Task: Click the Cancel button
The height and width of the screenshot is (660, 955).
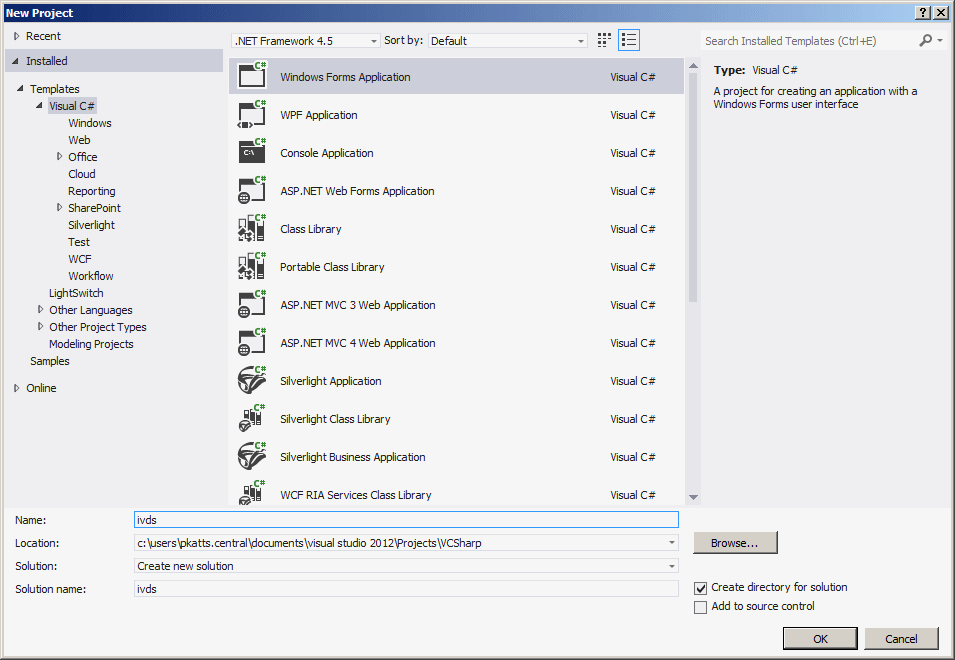Action: tap(901, 639)
